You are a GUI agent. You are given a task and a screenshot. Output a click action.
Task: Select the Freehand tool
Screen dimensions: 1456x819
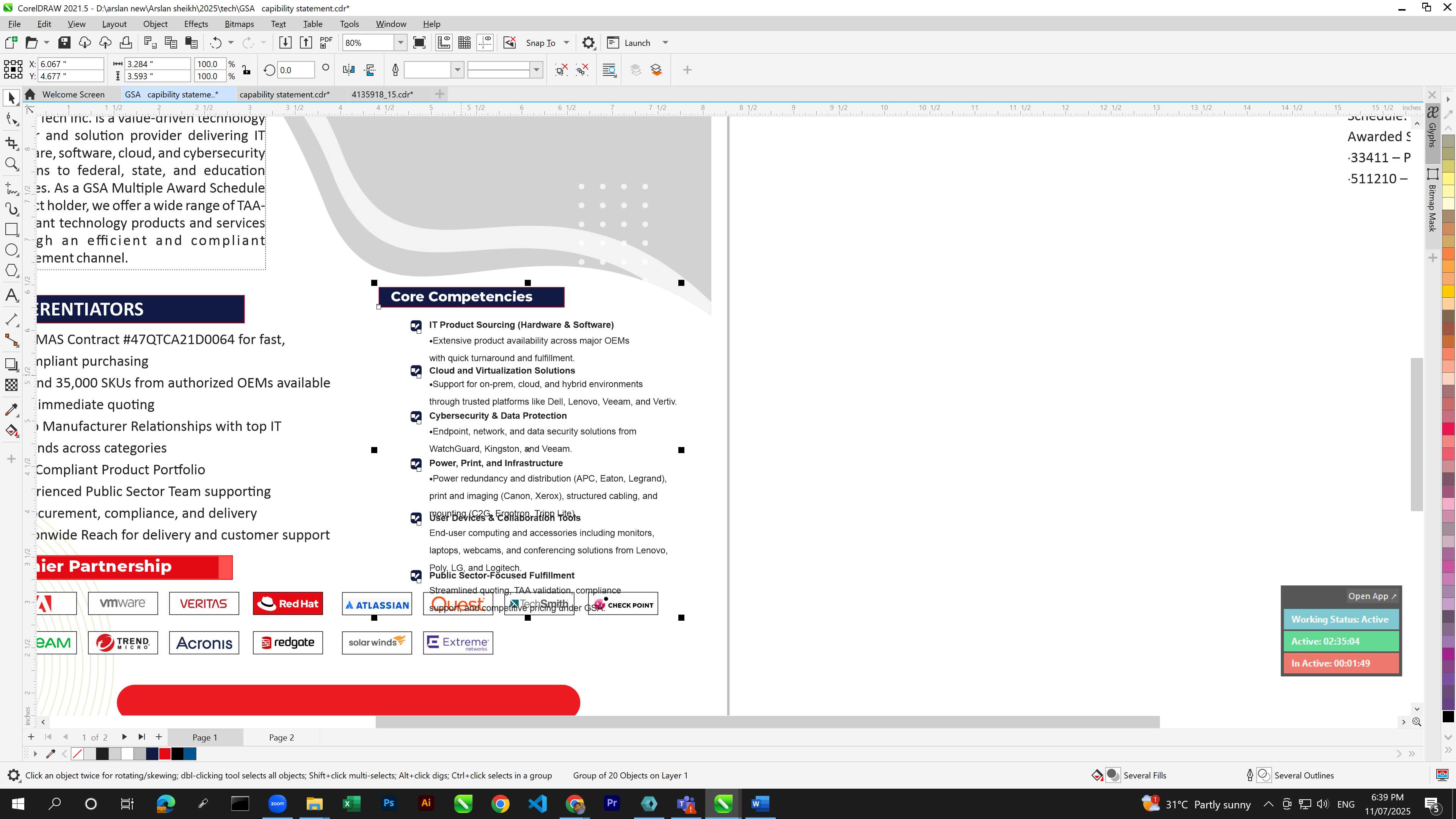[x=11, y=188]
